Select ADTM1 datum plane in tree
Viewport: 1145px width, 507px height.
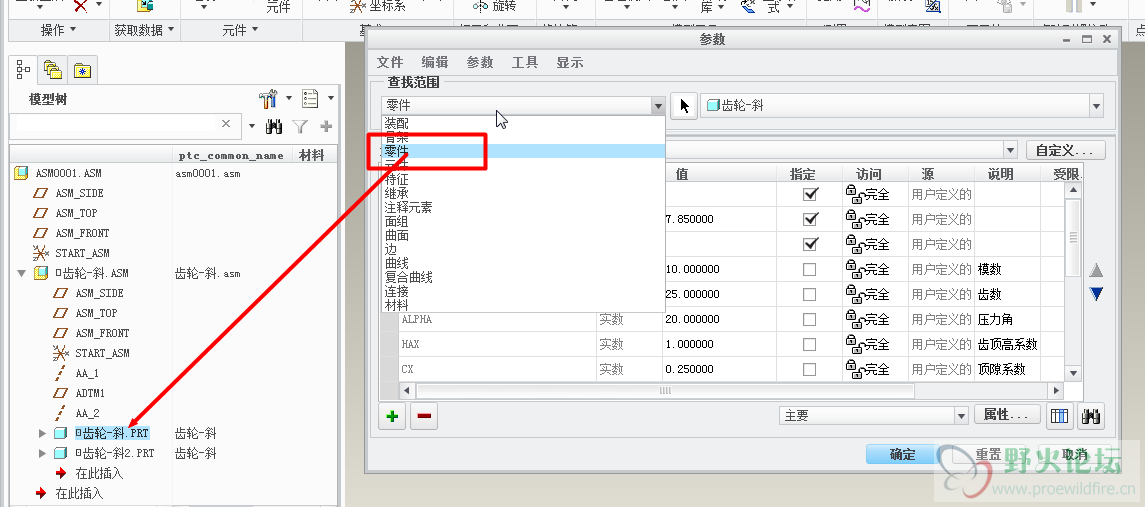(x=90, y=393)
